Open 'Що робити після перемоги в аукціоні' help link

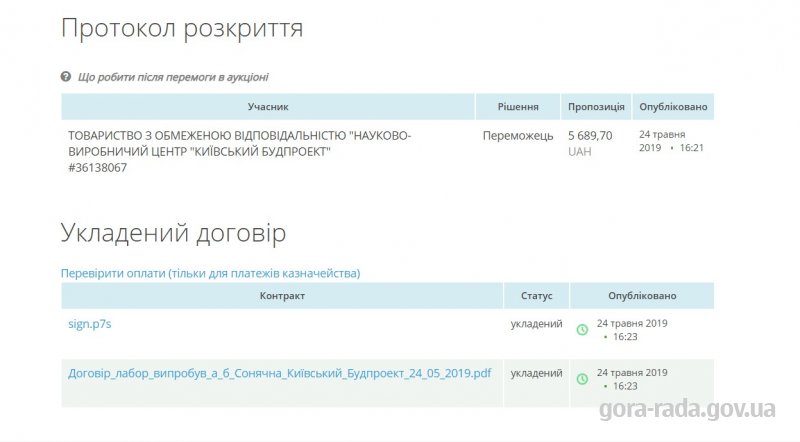point(173,77)
